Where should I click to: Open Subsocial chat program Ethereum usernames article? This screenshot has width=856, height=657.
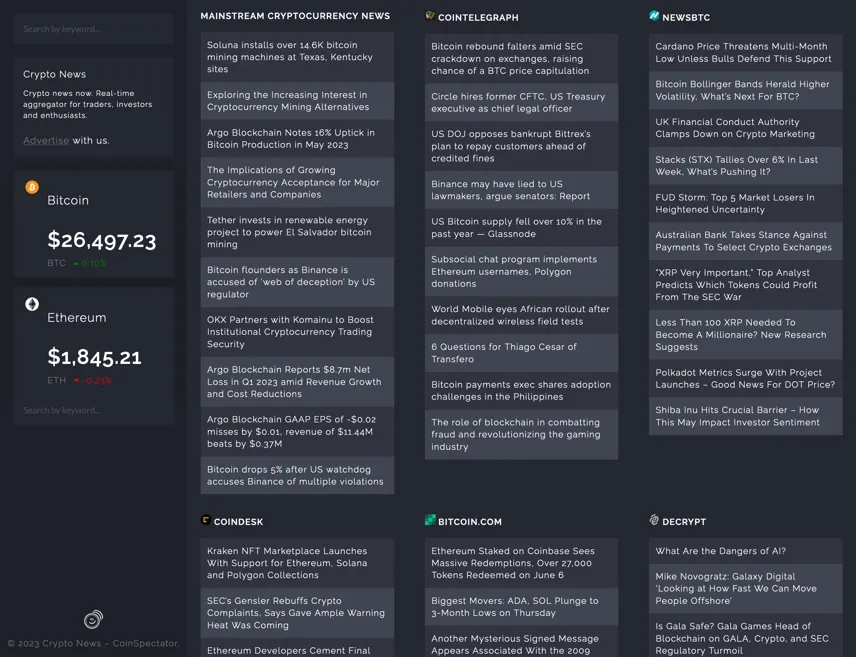(x=521, y=271)
